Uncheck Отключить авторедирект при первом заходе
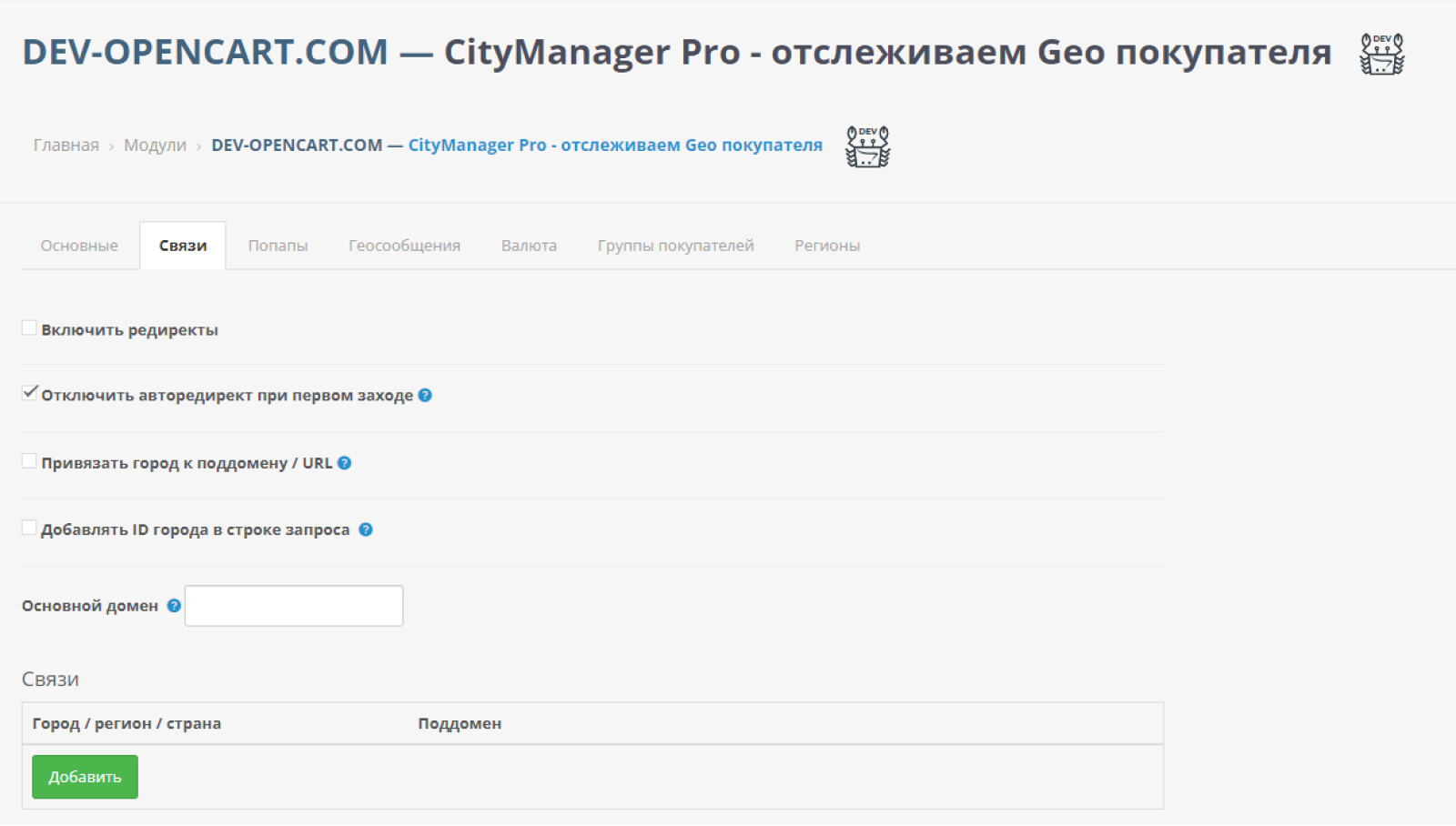 click(x=29, y=393)
